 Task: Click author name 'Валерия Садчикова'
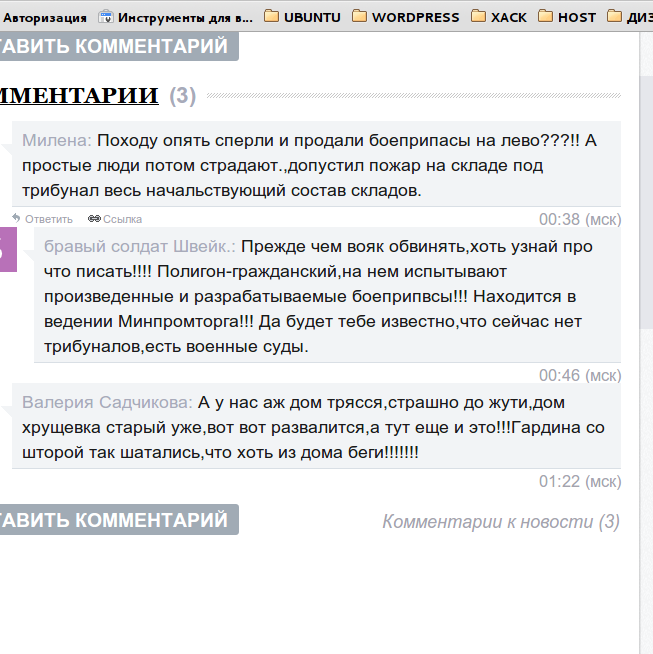point(107,402)
